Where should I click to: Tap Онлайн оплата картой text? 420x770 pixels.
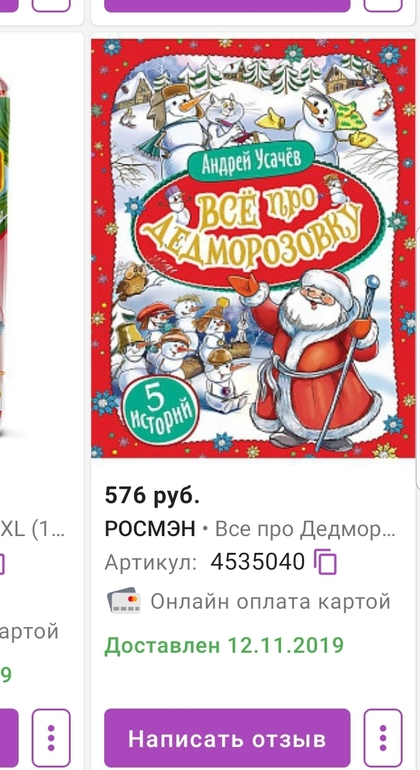pyautogui.click(x=270, y=601)
